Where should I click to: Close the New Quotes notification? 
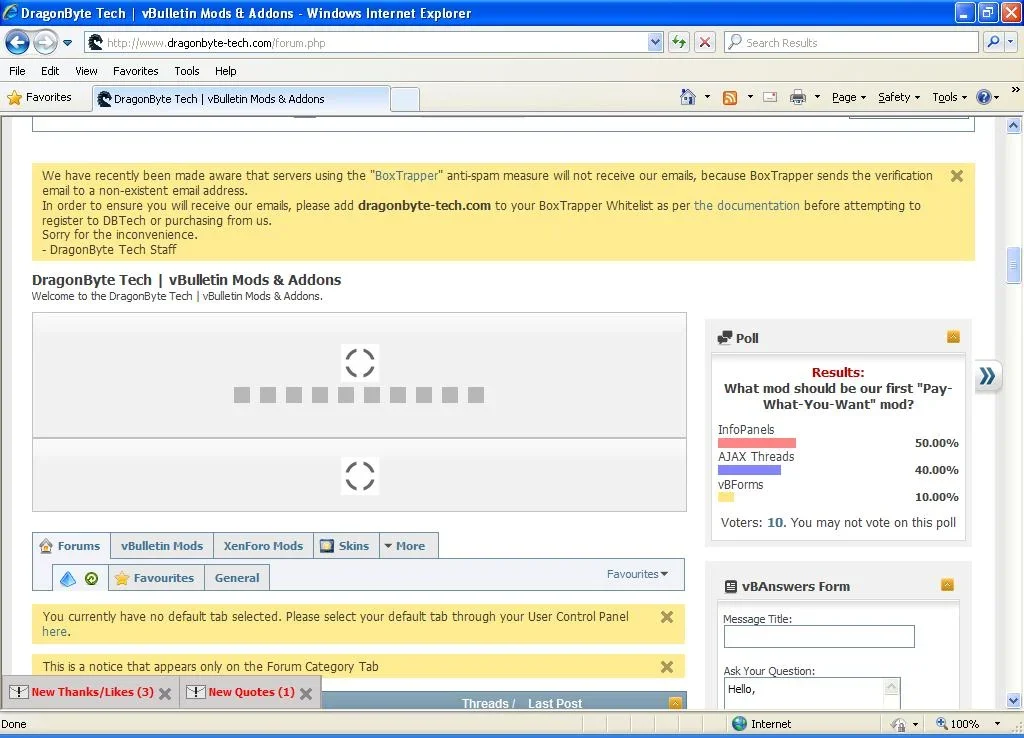click(306, 694)
